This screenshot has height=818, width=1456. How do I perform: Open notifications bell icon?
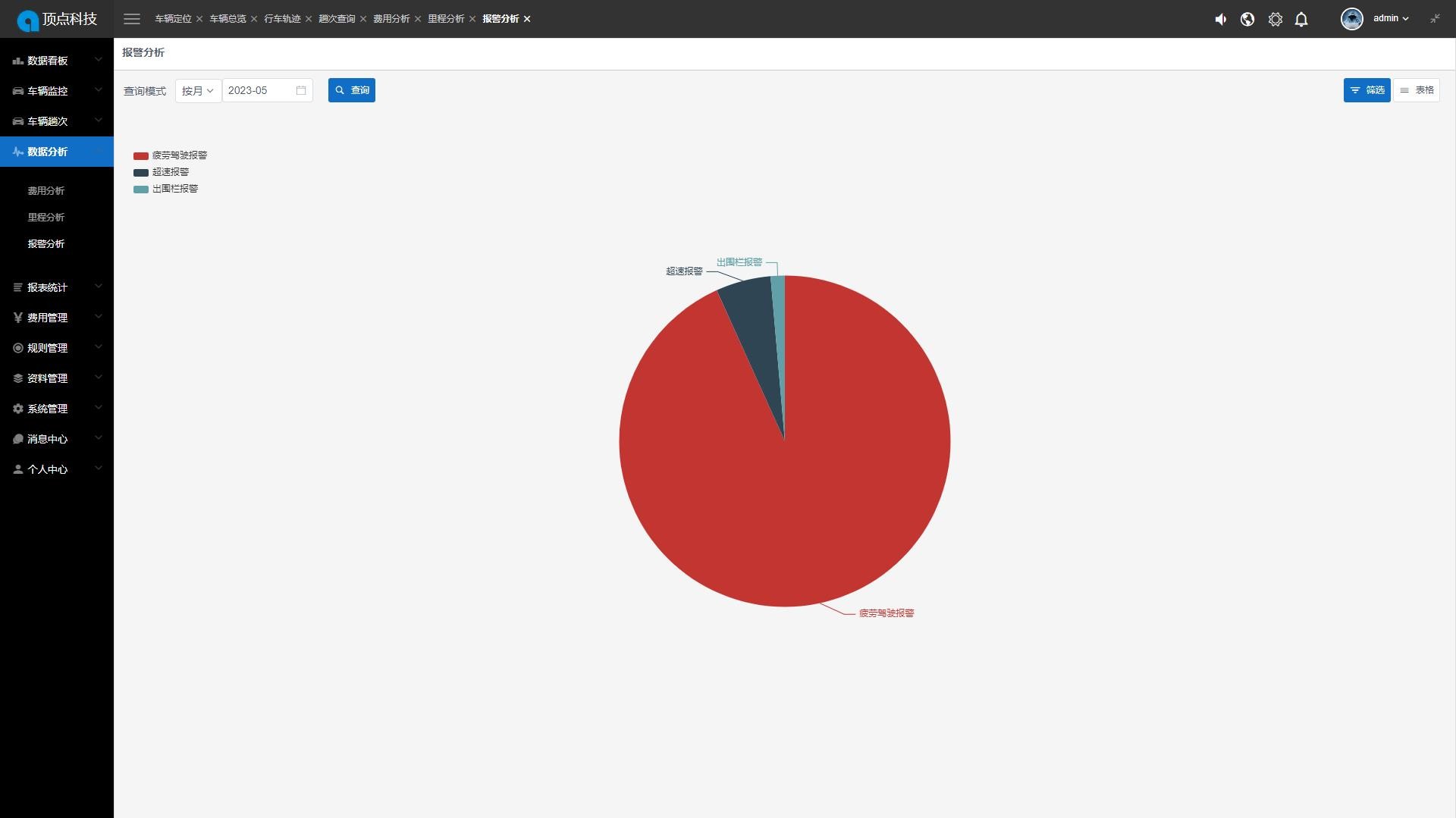click(x=1301, y=20)
